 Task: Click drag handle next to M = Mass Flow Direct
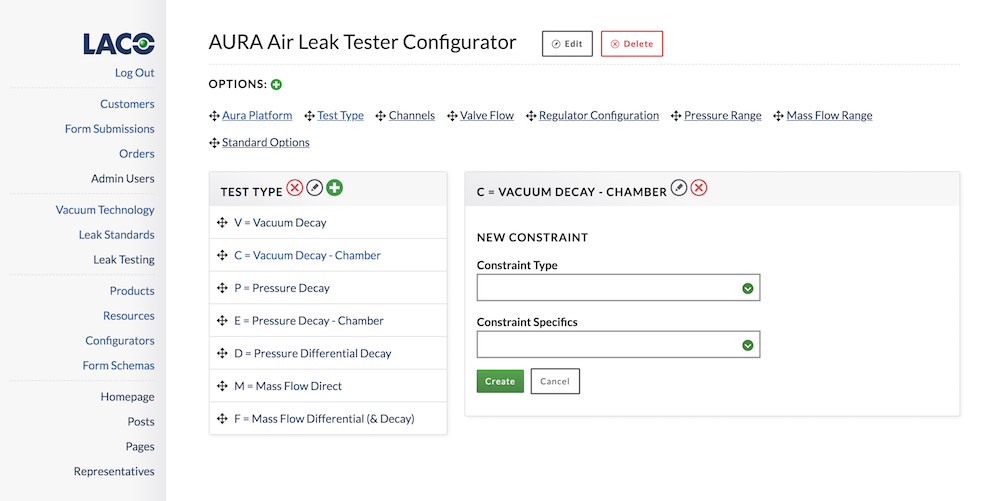pos(222,386)
